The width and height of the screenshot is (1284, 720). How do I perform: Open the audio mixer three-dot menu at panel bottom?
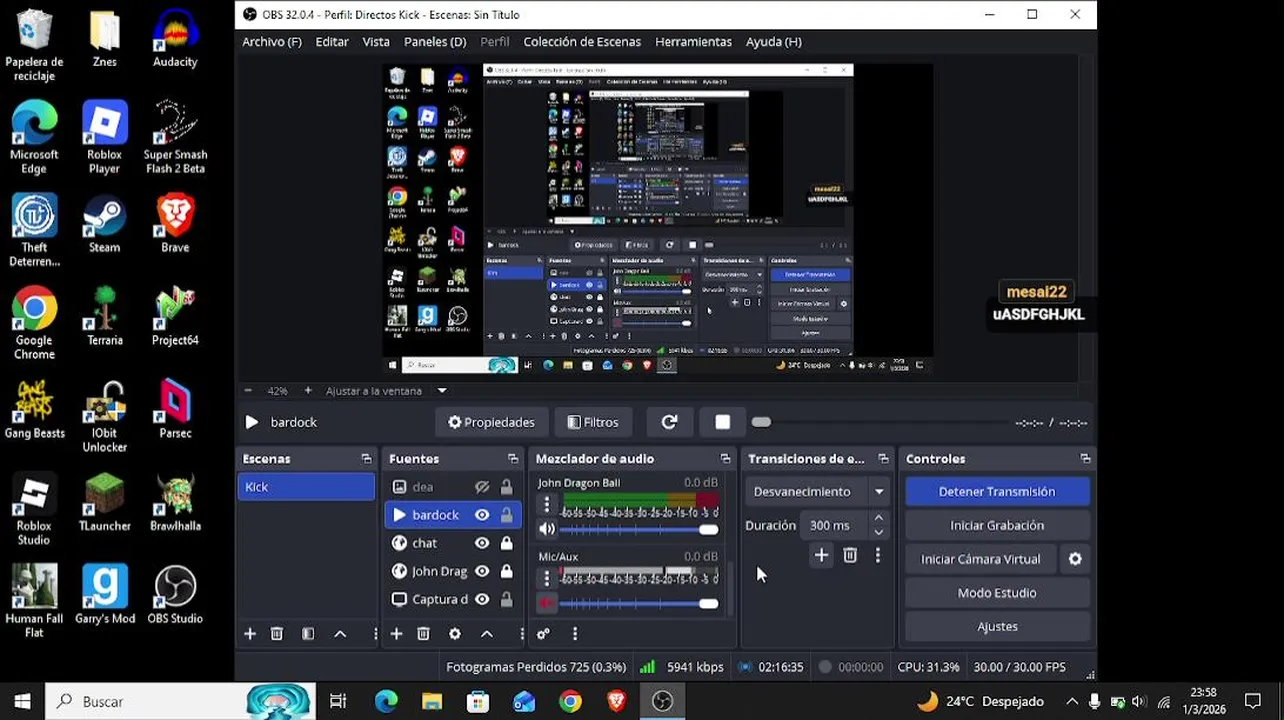(575, 634)
